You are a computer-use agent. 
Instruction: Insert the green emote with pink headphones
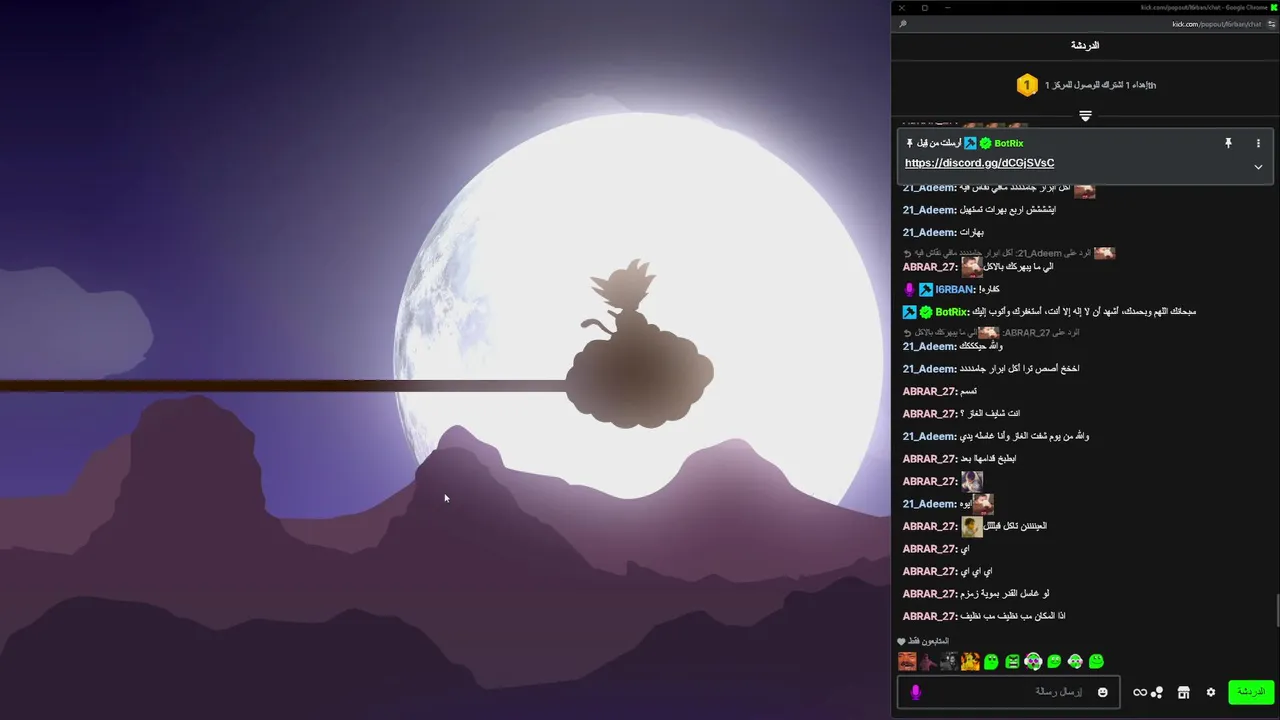tap(1033, 661)
